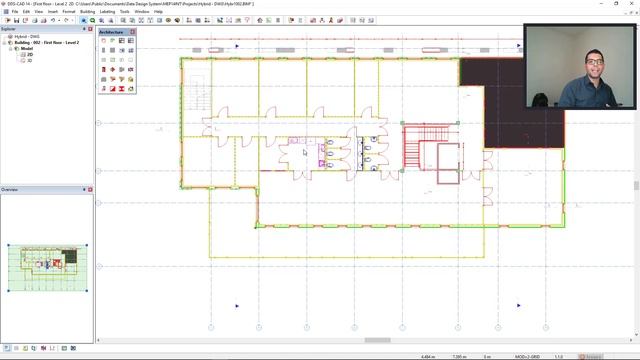Screen dimensions: 640x360
Task: Open the Edit menu
Action: coord(26,11)
